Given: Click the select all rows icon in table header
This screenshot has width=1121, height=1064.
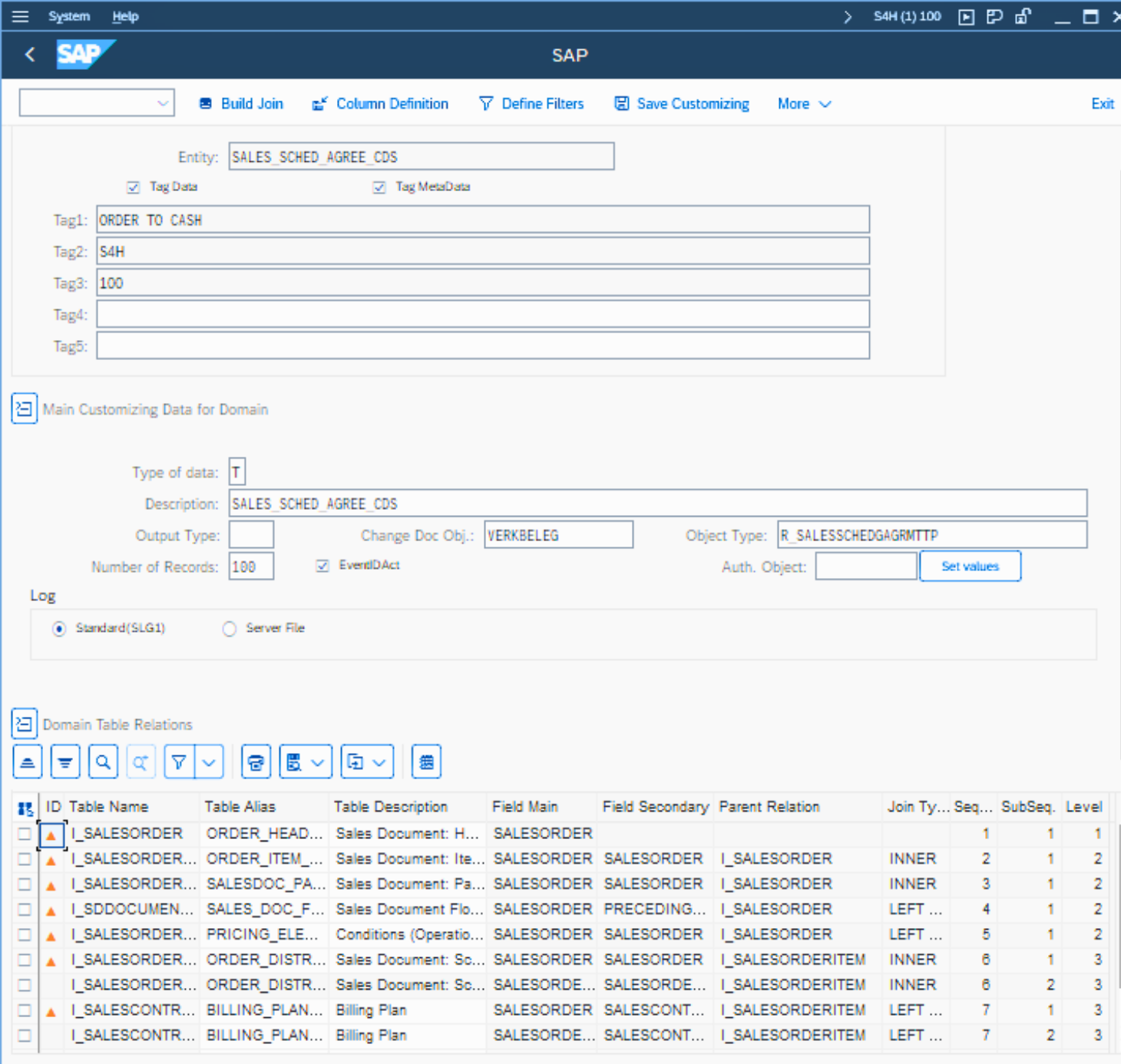Looking at the screenshot, I should (25, 808).
